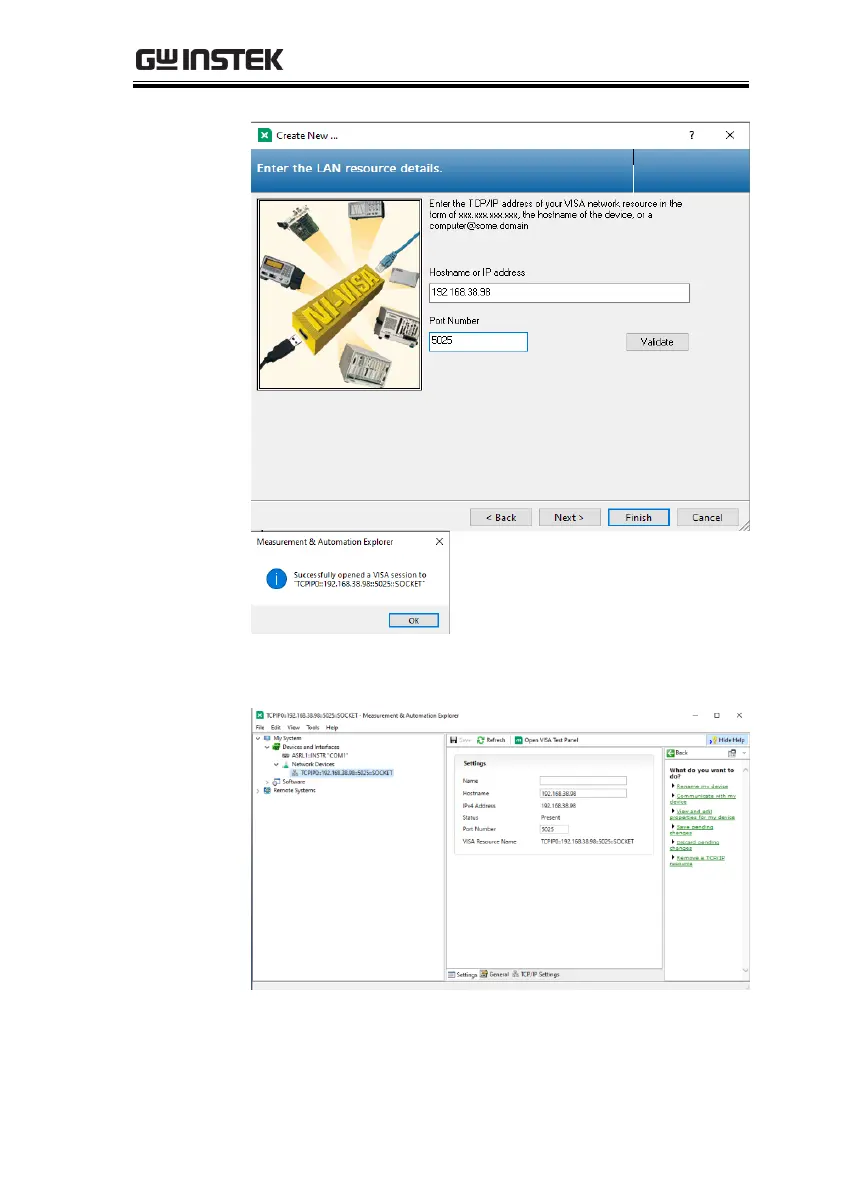Switch to the TCP/IP Settings tab
Viewport: 842px width, 1191px height.
[537, 974]
